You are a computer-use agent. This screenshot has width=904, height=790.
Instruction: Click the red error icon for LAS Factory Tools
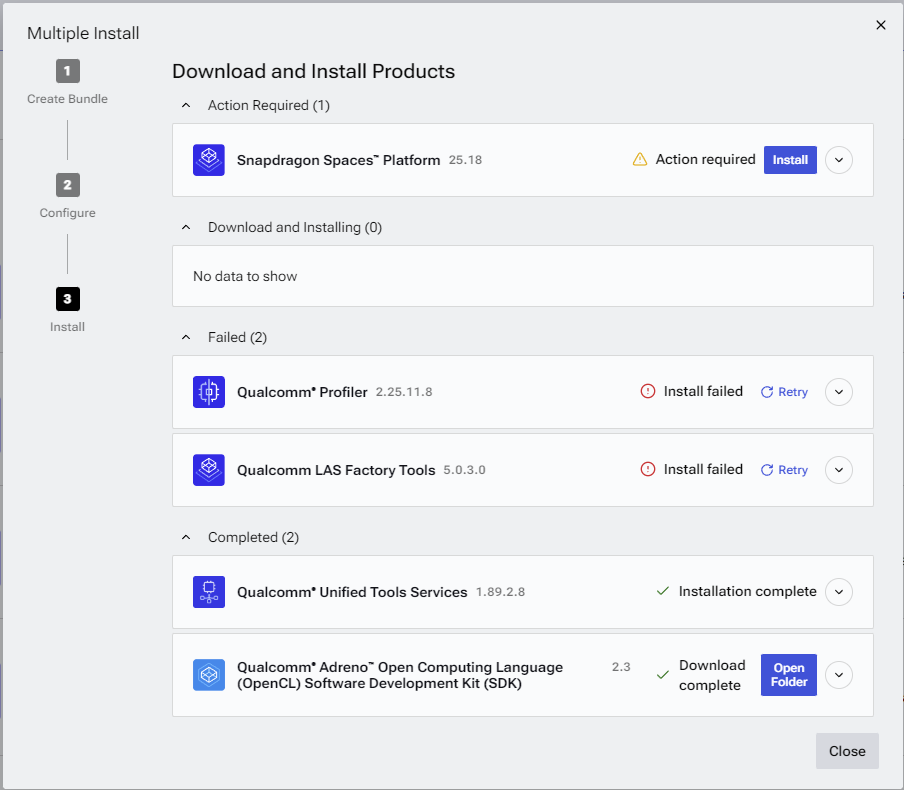[648, 469]
